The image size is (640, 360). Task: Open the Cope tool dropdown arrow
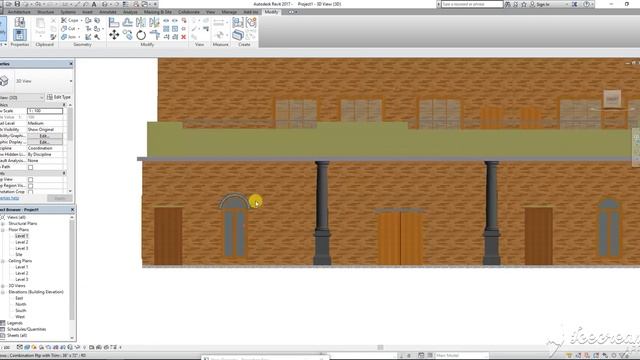point(82,20)
